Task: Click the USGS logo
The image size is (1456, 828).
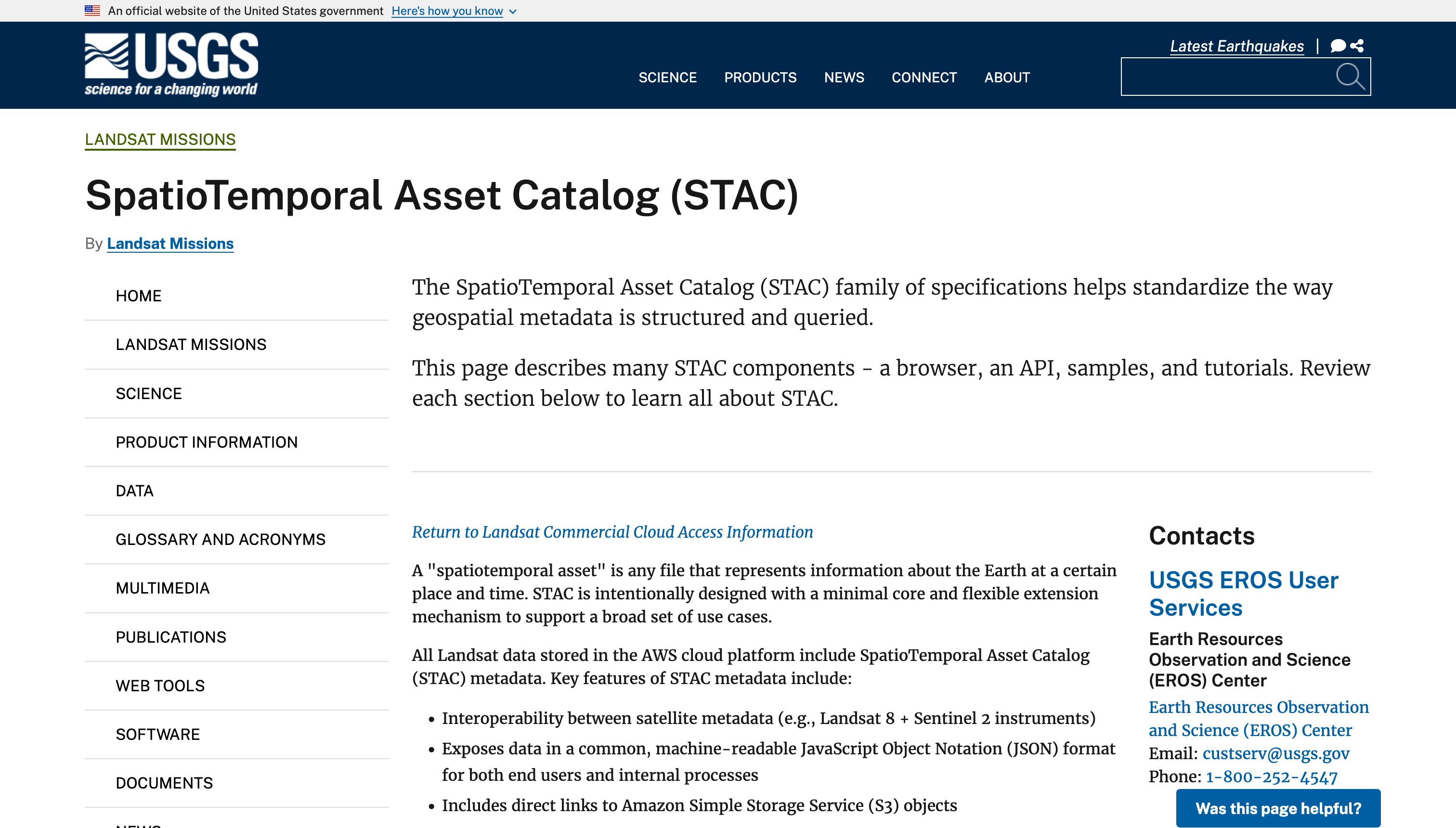Action: click(x=171, y=64)
